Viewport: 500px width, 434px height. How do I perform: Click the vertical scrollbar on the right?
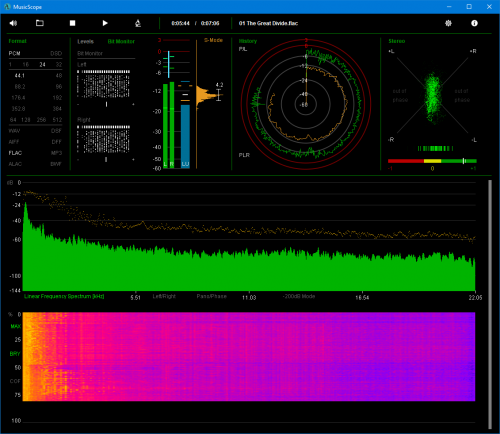point(490,304)
